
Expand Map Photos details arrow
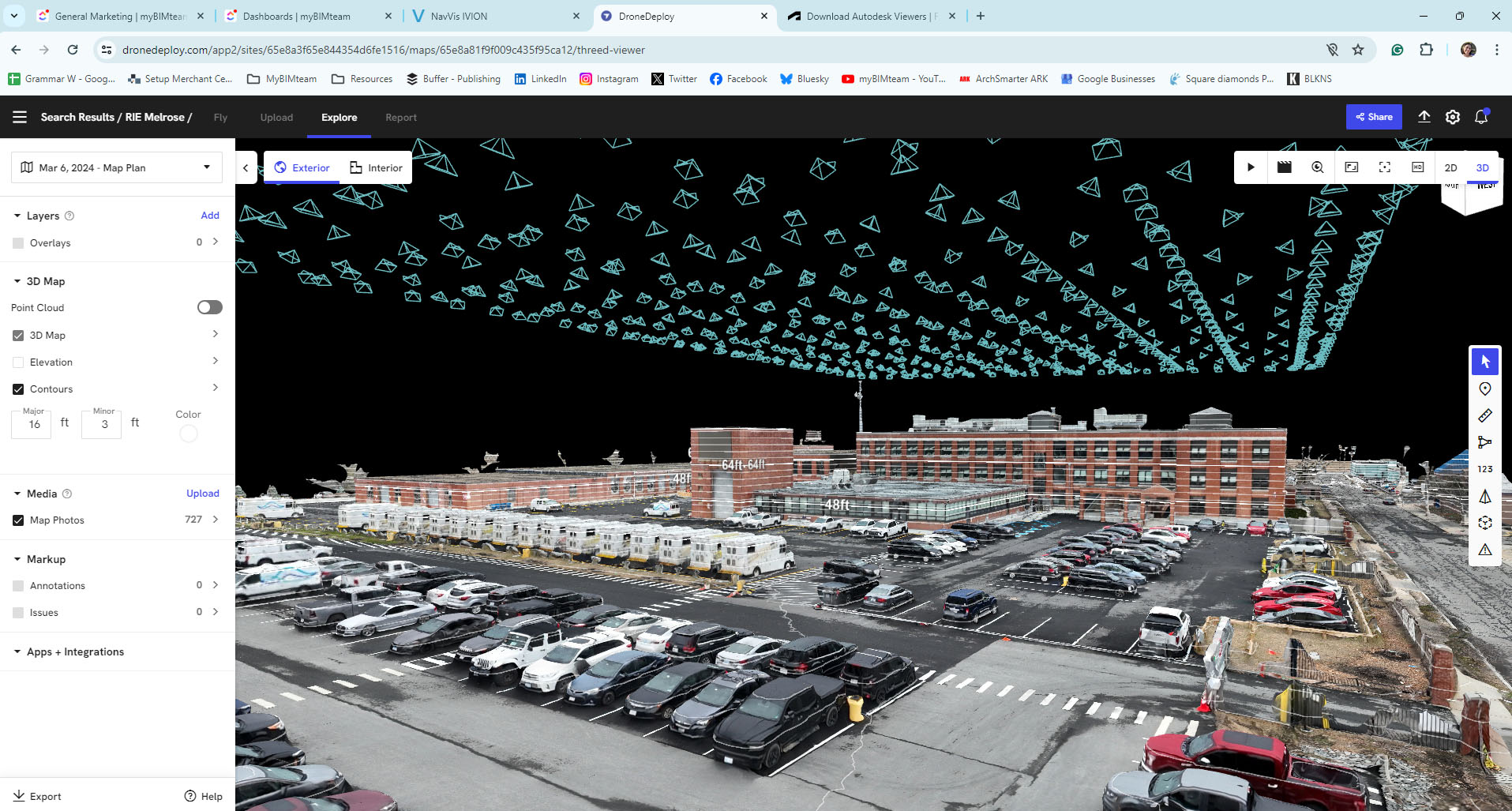216,520
